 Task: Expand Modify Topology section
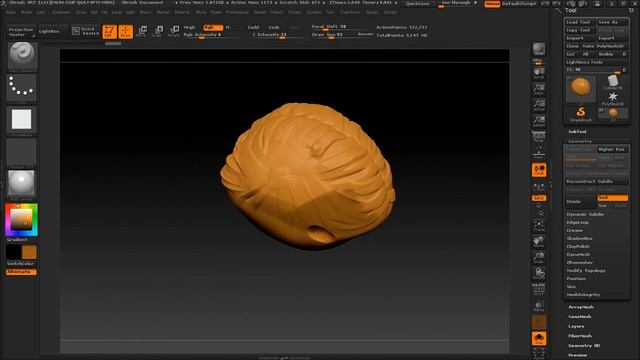tap(586, 271)
